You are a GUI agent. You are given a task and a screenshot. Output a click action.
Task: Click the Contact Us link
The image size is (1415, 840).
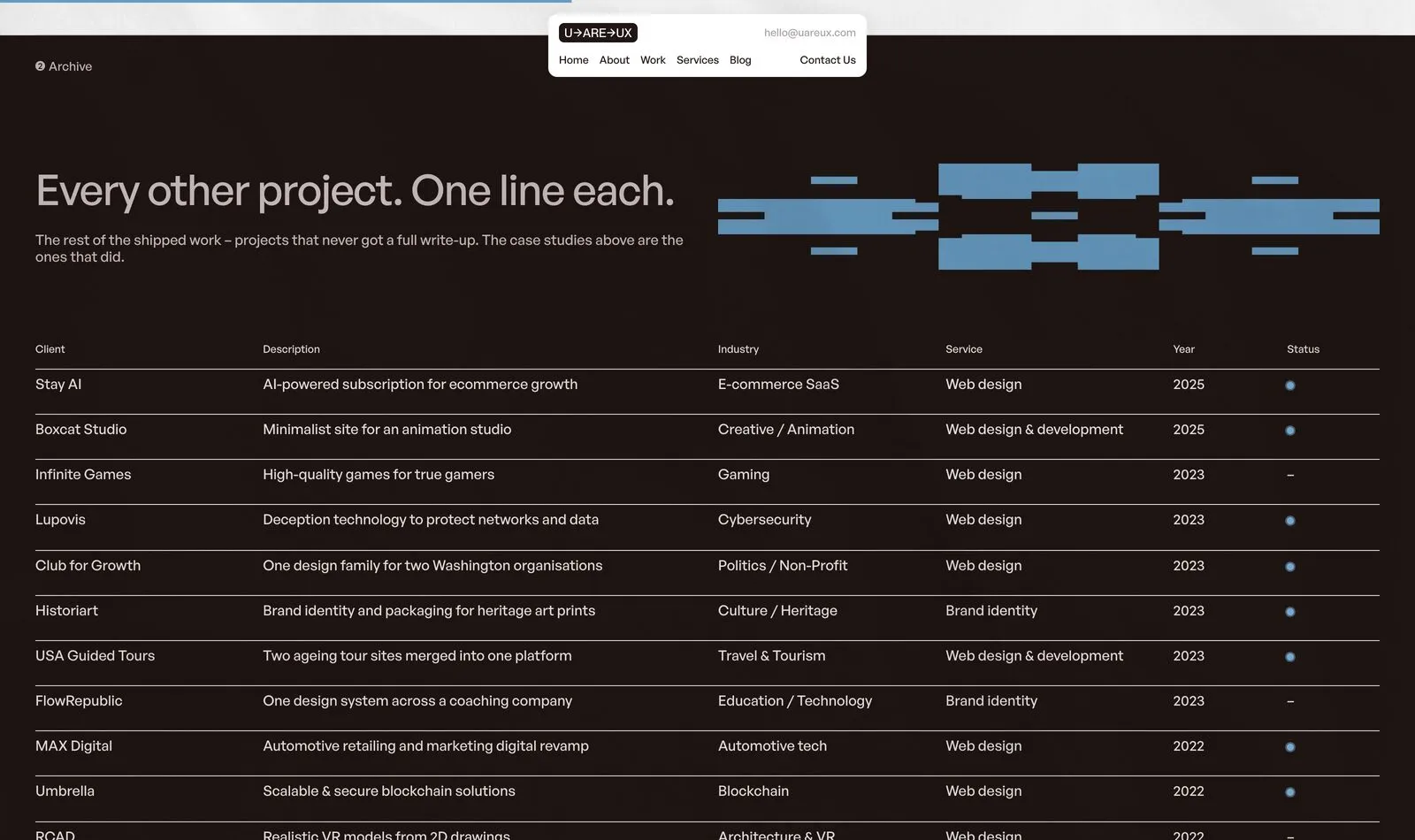828,60
